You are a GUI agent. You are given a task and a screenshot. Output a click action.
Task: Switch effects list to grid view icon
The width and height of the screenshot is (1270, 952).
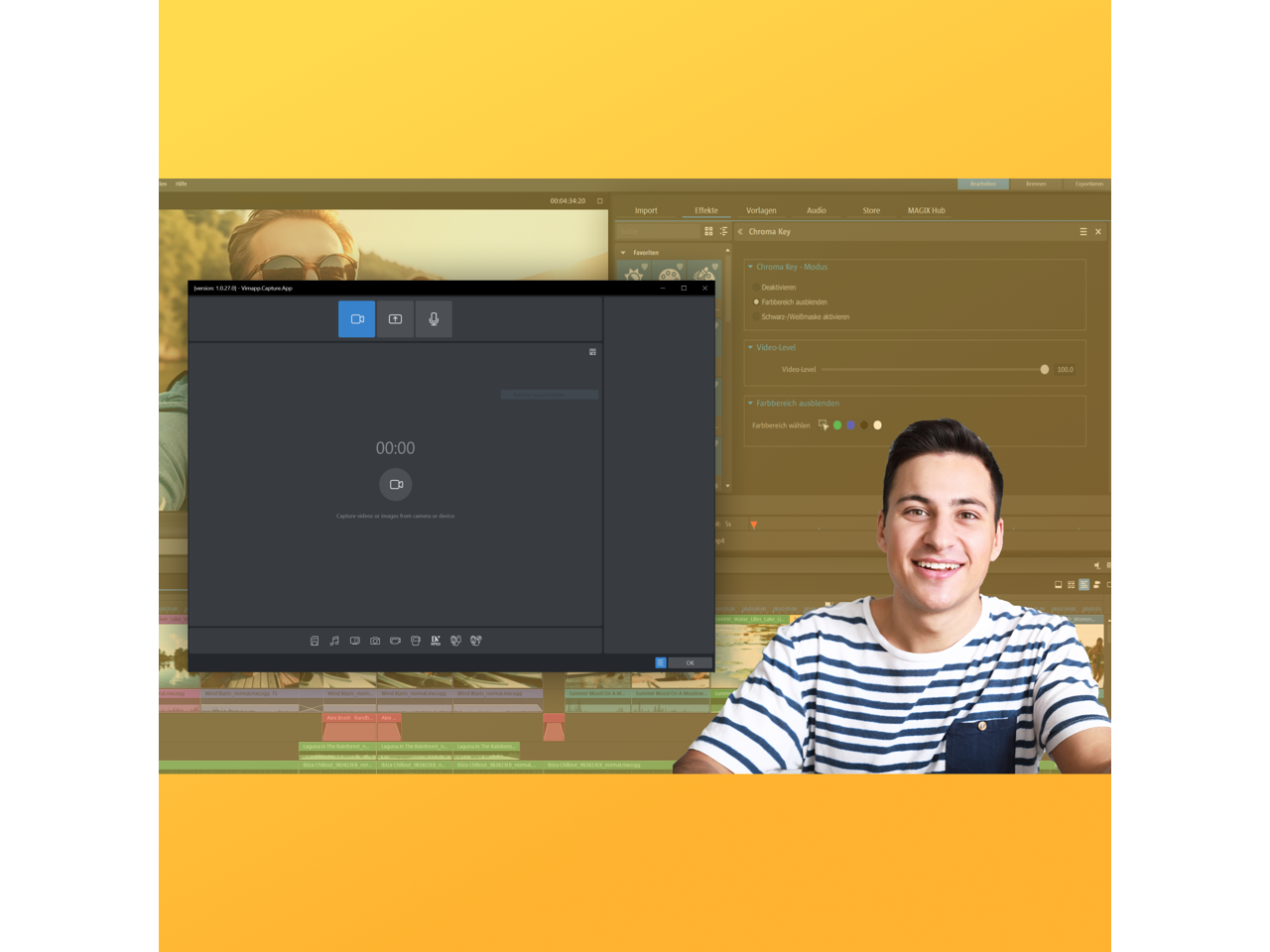[708, 231]
